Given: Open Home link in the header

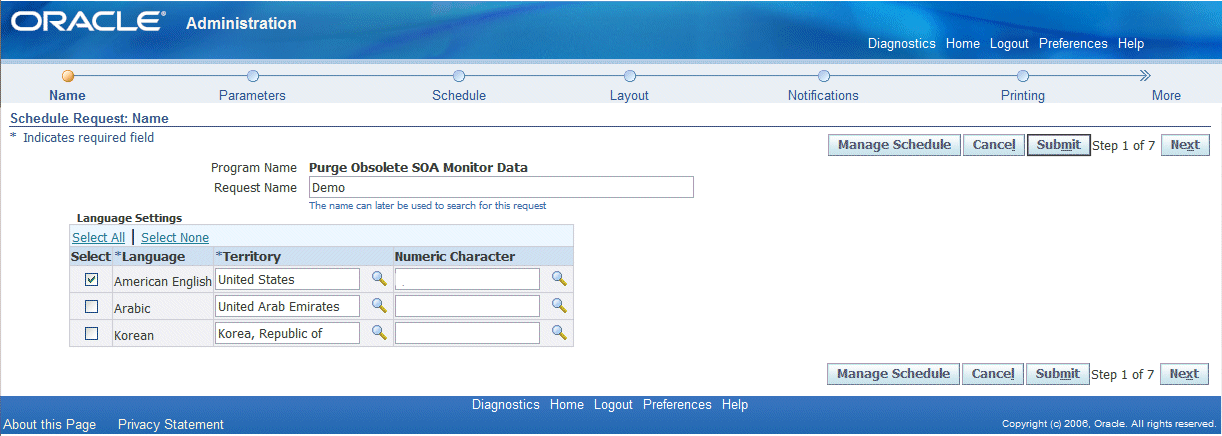Looking at the screenshot, I should coord(963,44).
